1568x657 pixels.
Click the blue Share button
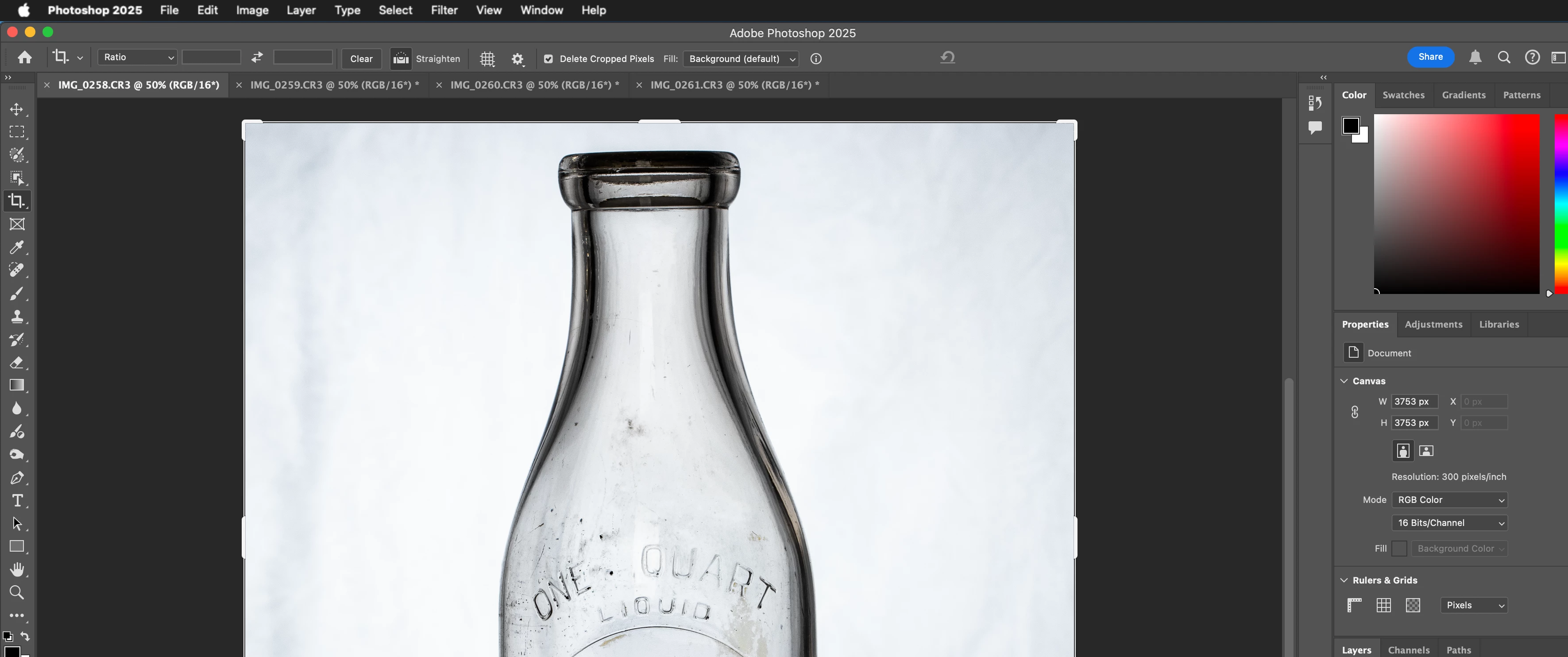pos(1430,57)
